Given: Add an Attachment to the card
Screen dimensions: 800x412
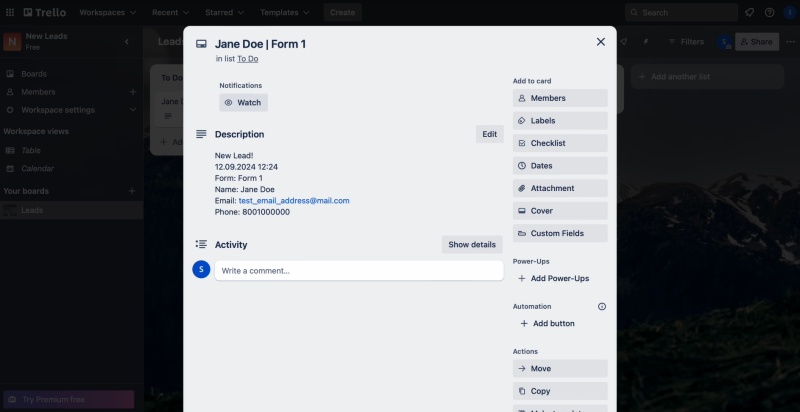Looking at the screenshot, I should [x=560, y=188].
